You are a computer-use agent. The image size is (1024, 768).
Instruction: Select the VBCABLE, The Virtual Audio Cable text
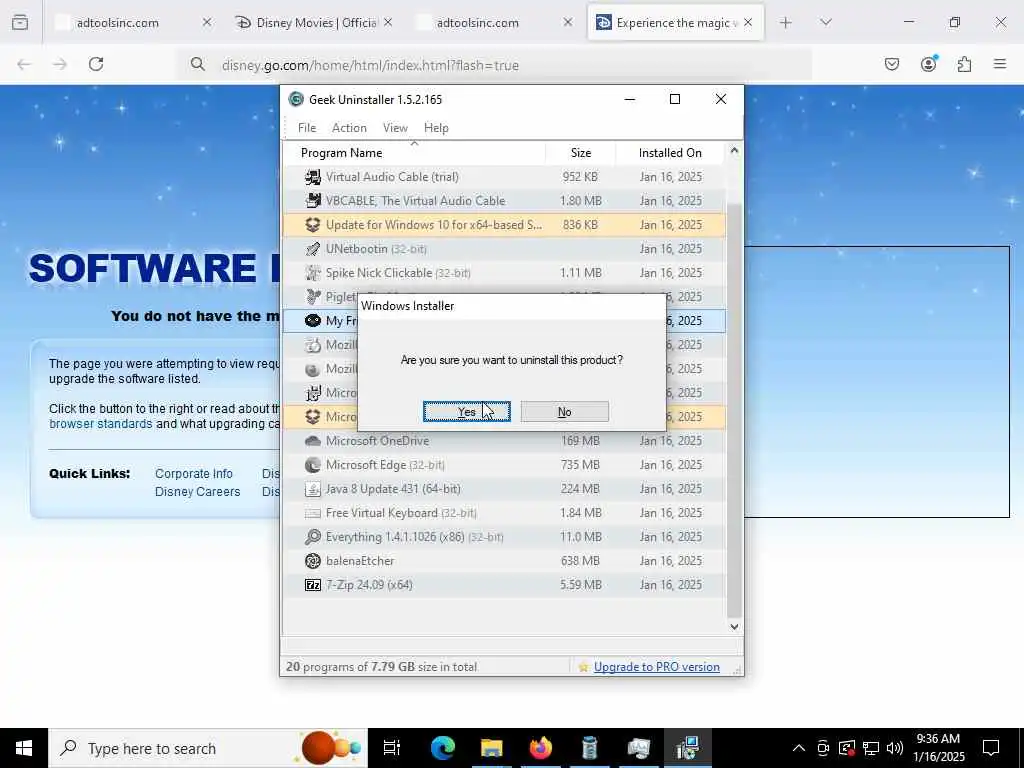click(415, 200)
